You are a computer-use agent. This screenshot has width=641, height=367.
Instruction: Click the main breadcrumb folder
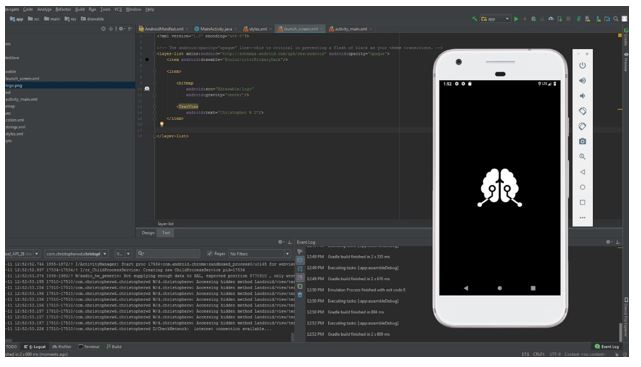click(x=52, y=19)
